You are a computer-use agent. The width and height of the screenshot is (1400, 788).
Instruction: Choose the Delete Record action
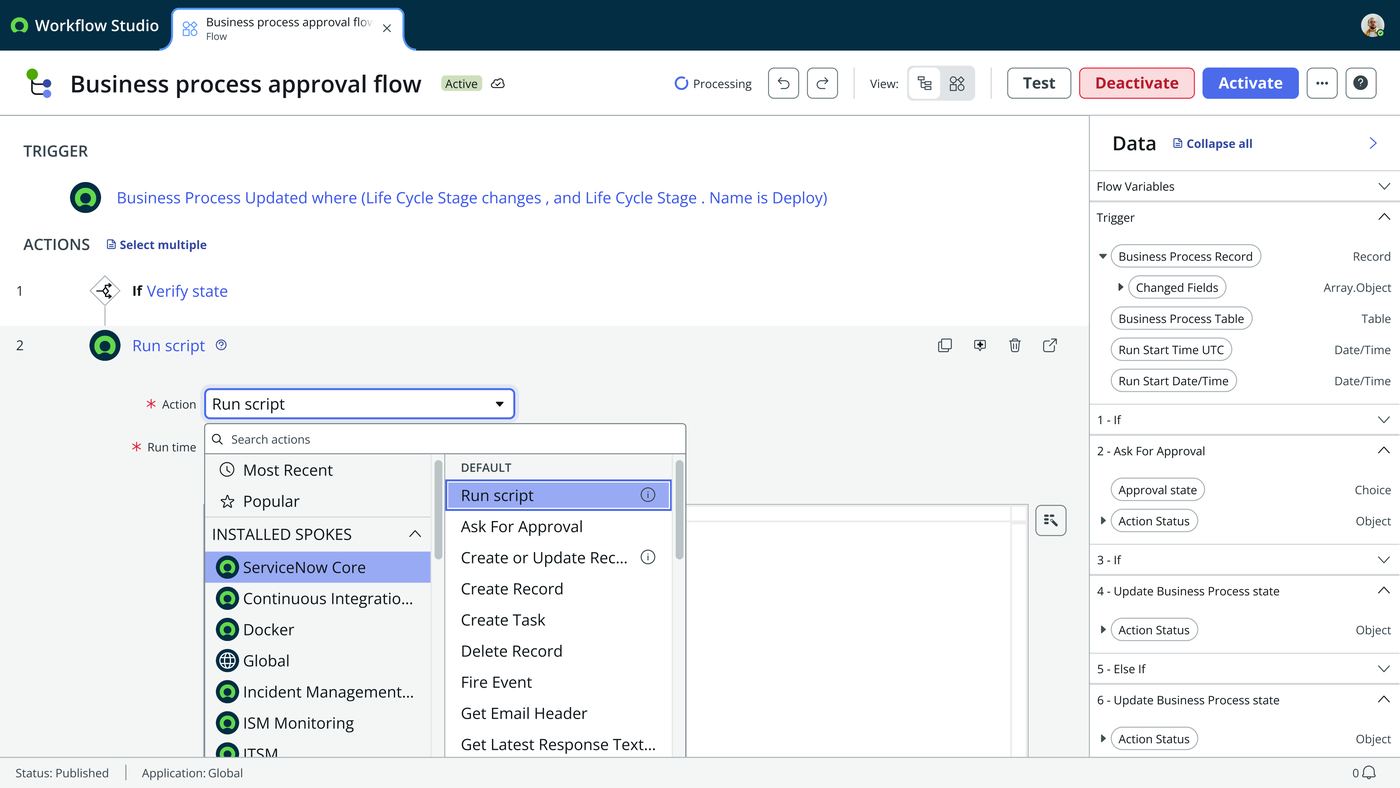tap(558, 651)
